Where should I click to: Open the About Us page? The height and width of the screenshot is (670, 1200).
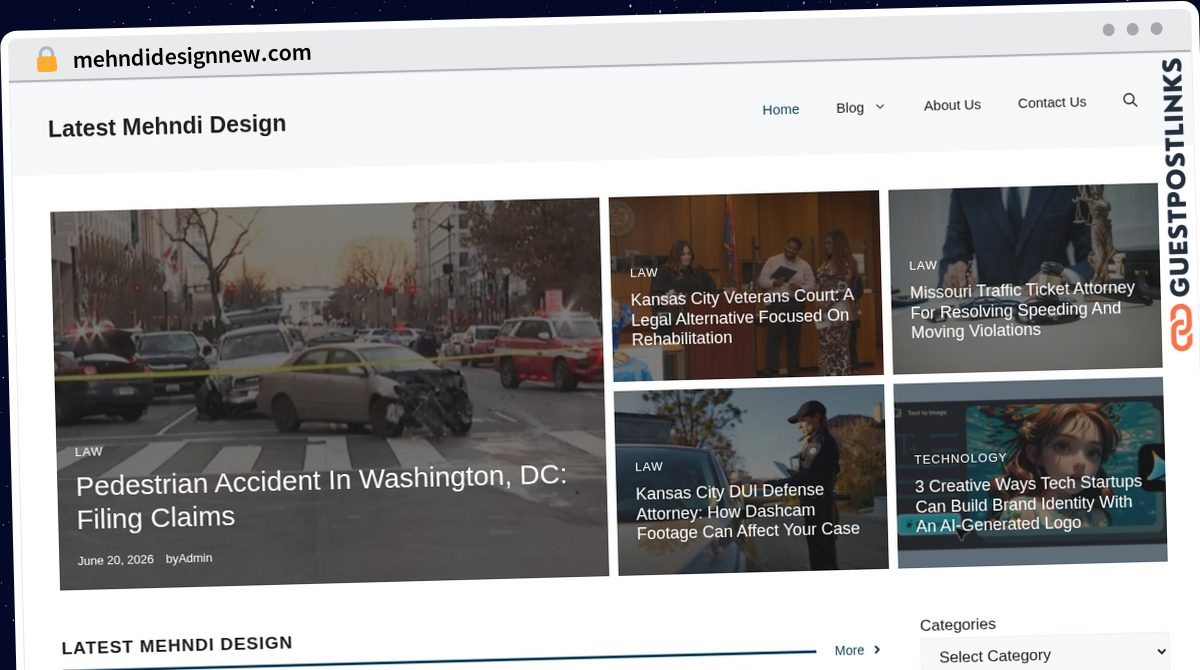pyautogui.click(x=952, y=105)
